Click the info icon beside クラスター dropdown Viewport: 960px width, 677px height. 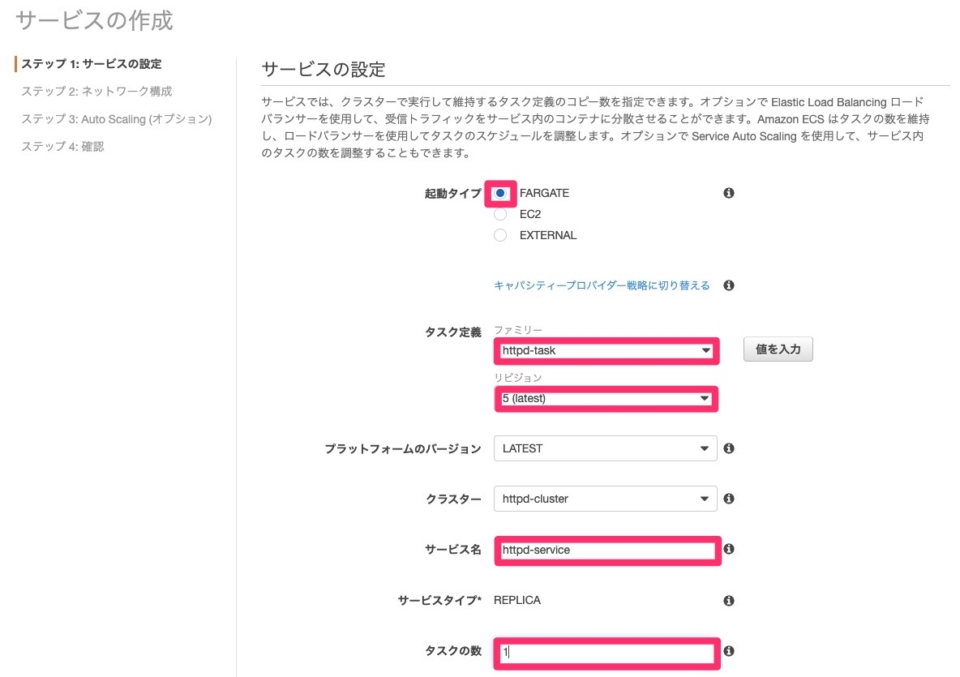tap(729, 499)
